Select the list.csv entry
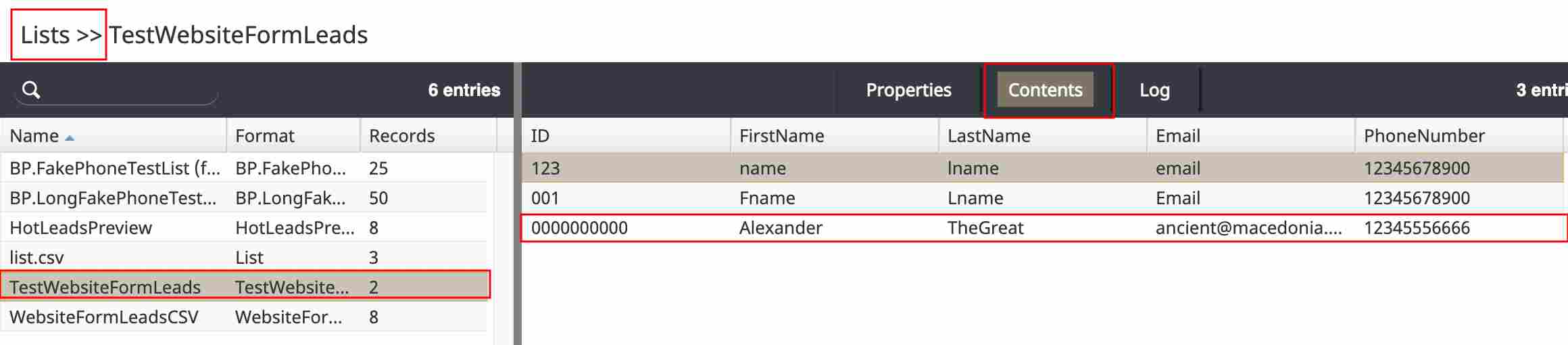The image size is (1568, 345). pos(243,257)
